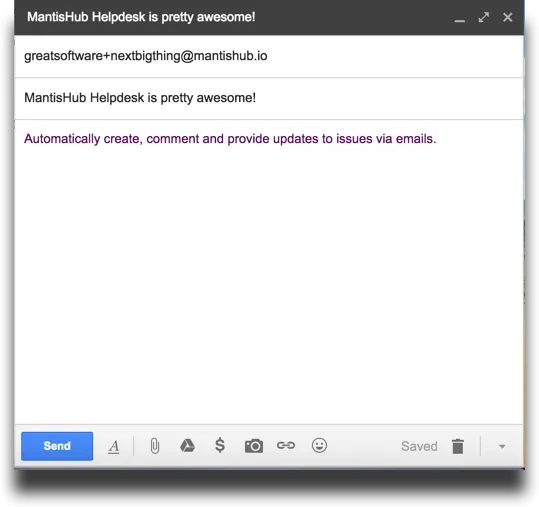This screenshot has height=507, width=539.
Task: Open the more options dropdown arrow
Action: coord(502,447)
